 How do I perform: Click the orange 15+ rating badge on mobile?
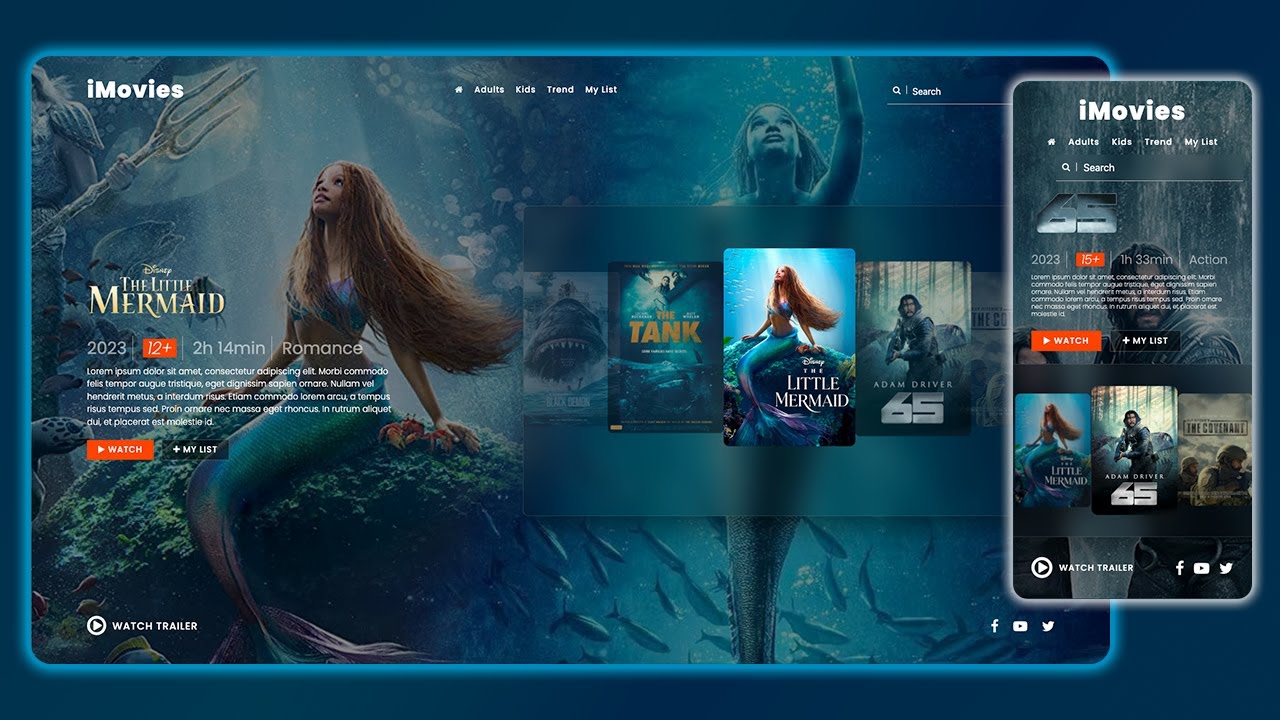point(1090,260)
